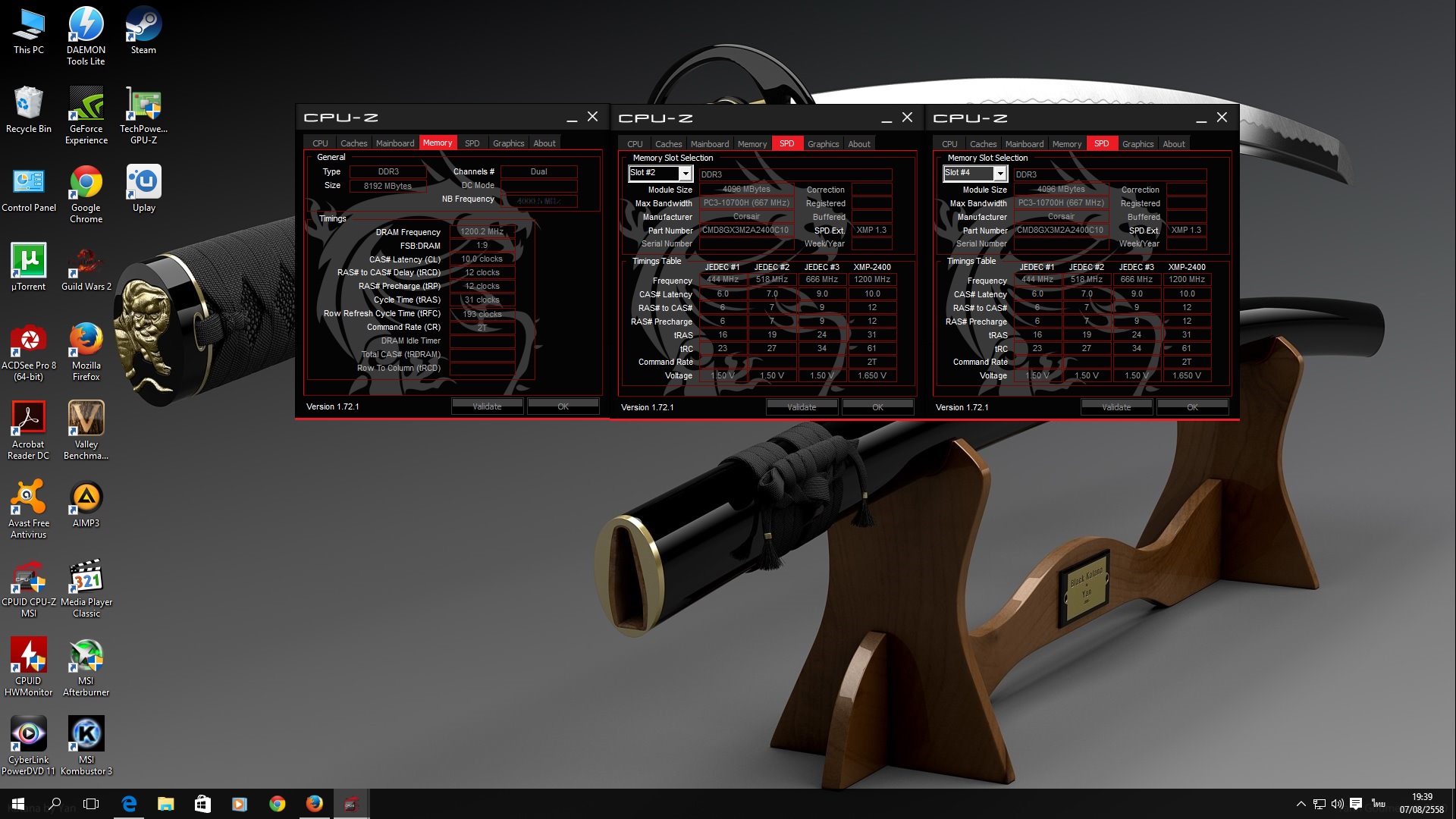
Task: Open the Graphics tab in the middle CPU-Z window
Action: [x=823, y=144]
